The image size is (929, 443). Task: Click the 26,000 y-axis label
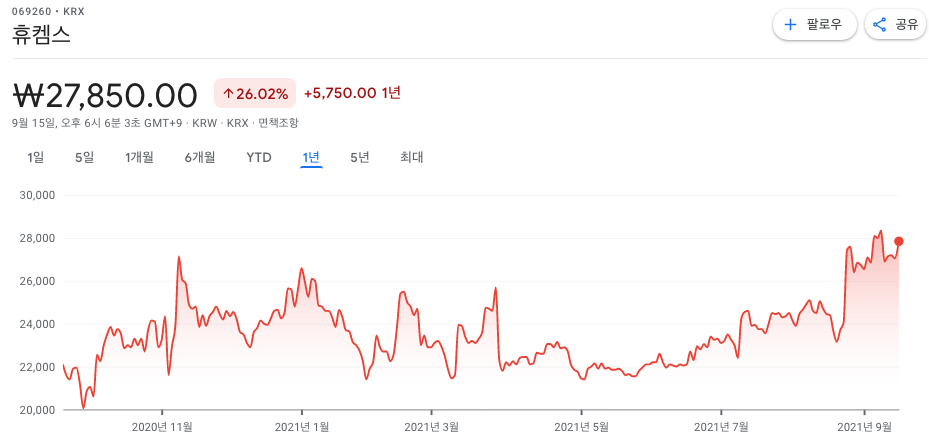coord(39,281)
